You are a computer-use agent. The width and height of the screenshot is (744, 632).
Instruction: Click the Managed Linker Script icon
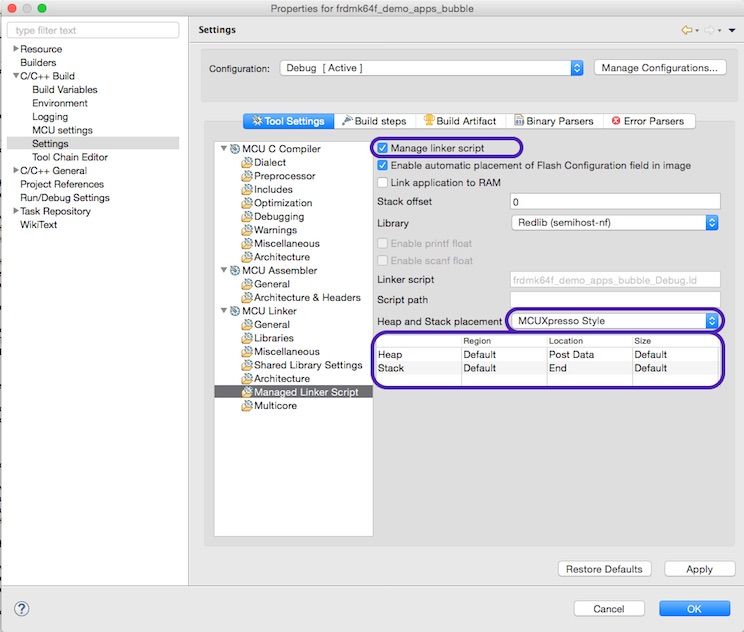(247, 392)
